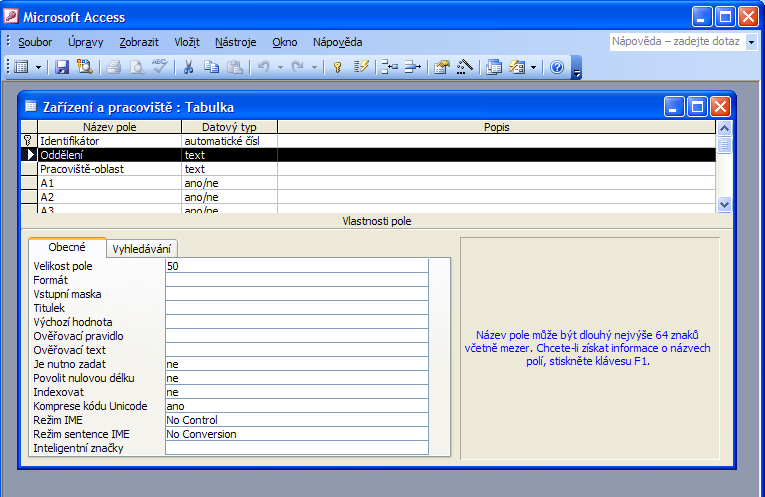Click the scroll down arrow of field list
The height and width of the screenshot is (497, 765).
(x=725, y=205)
